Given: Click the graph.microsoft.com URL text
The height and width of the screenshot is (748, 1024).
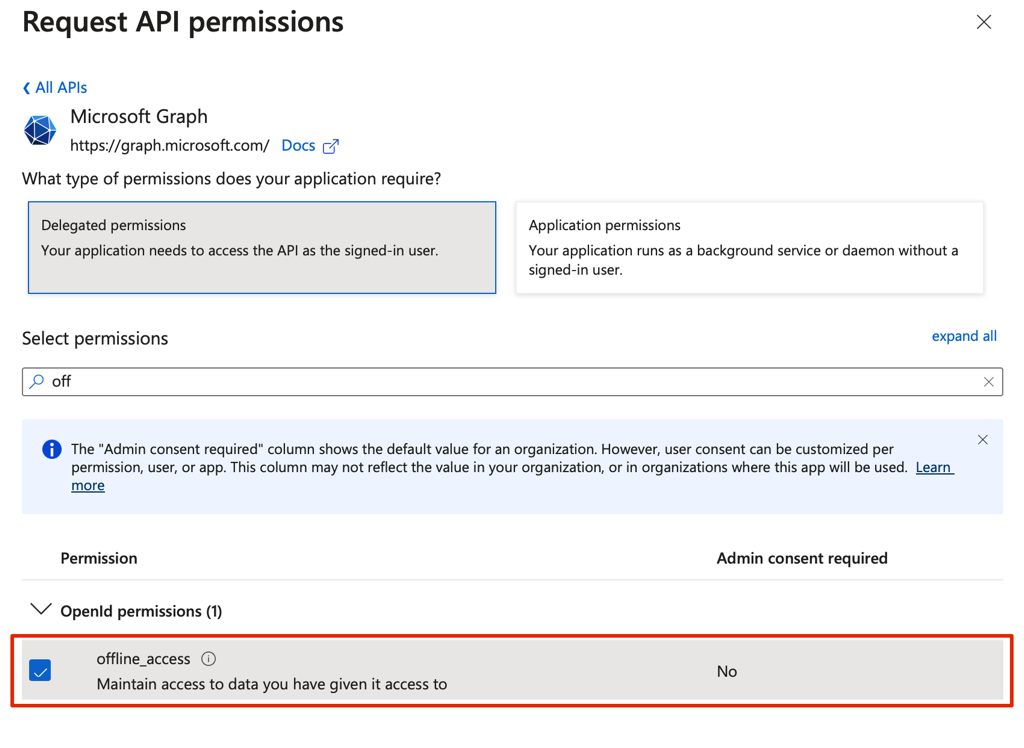Looking at the screenshot, I should pos(170,146).
